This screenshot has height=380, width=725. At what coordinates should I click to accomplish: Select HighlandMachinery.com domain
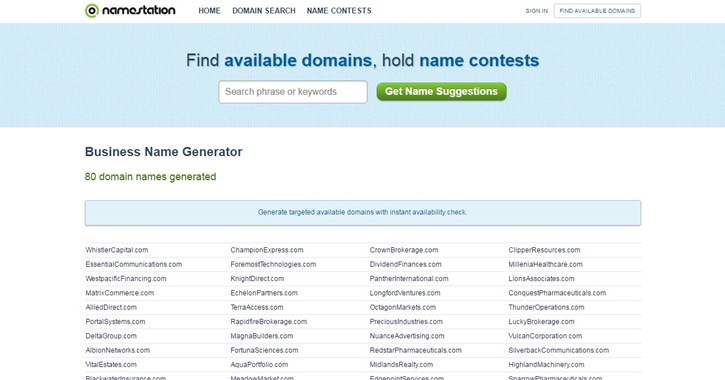click(546, 365)
